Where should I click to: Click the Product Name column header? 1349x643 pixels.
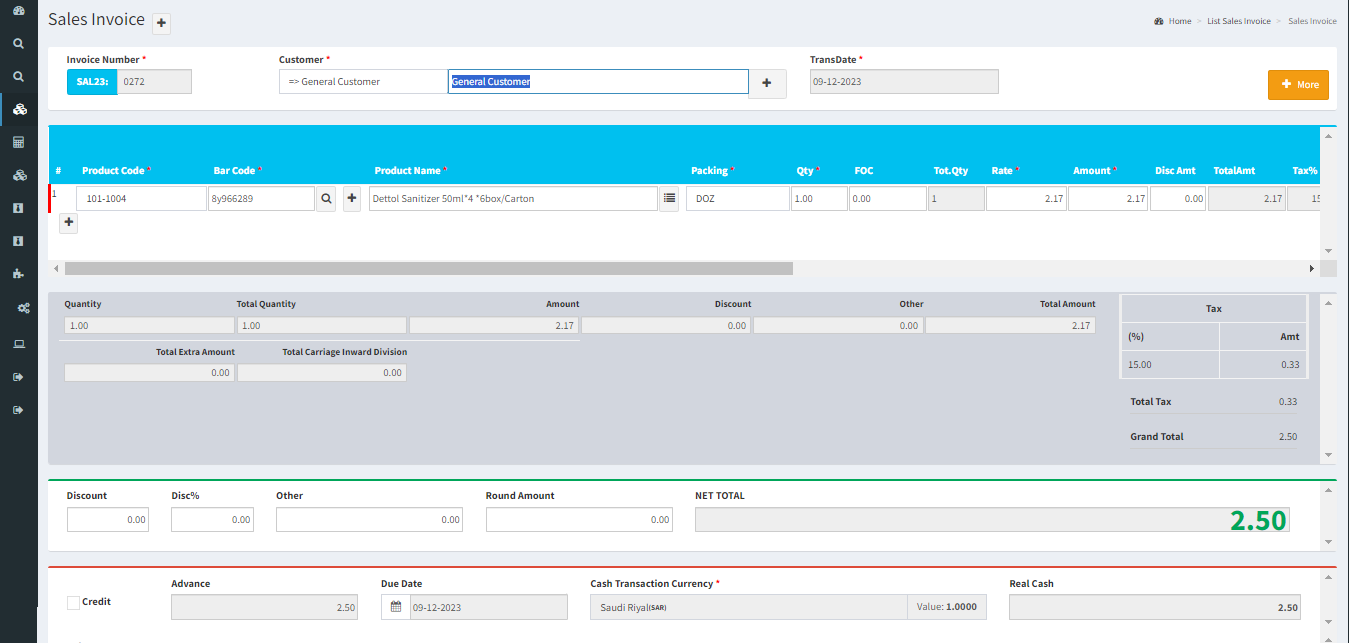pyautogui.click(x=407, y=171)
